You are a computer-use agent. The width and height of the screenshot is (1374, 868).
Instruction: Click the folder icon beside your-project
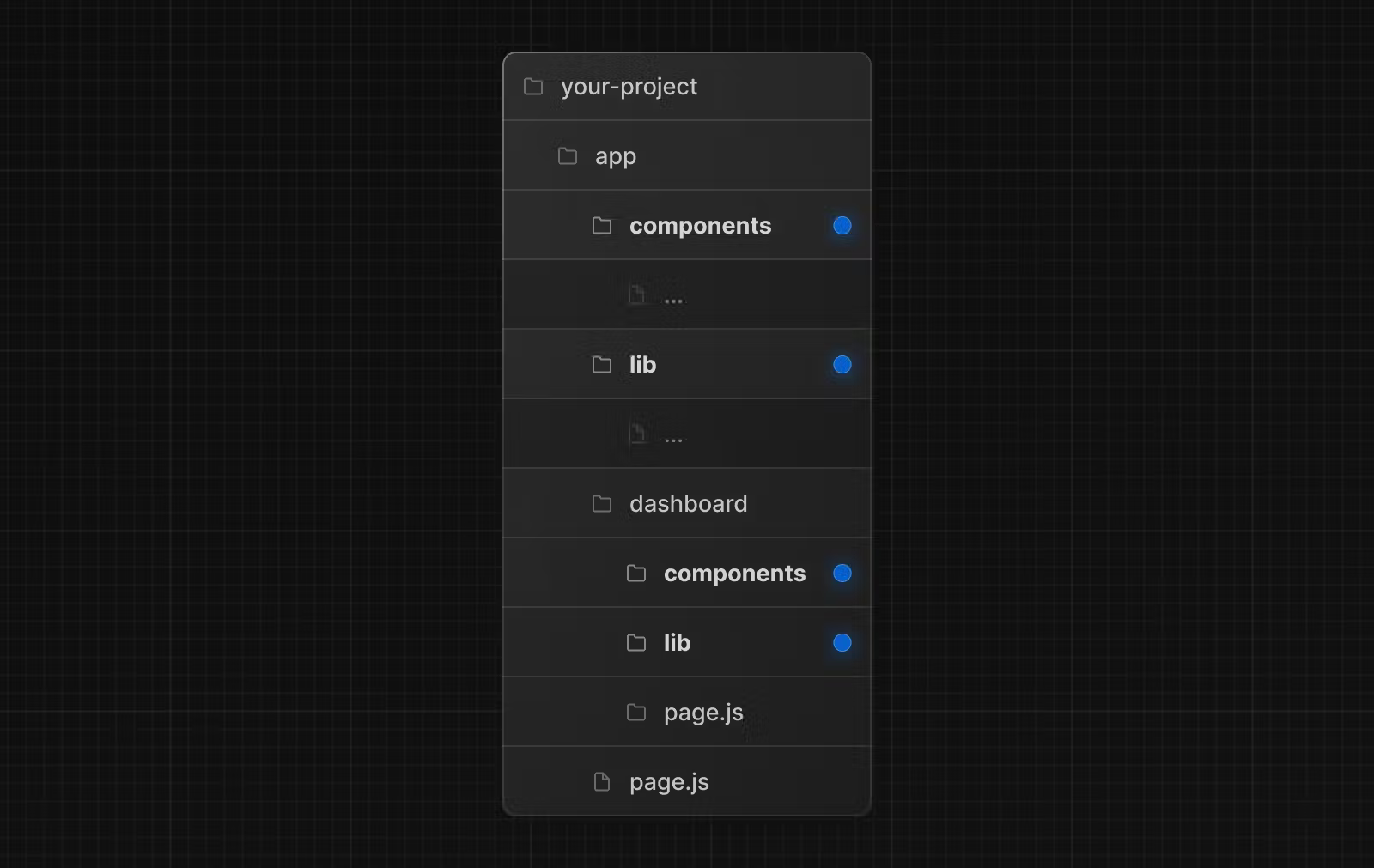pos(533,87)
